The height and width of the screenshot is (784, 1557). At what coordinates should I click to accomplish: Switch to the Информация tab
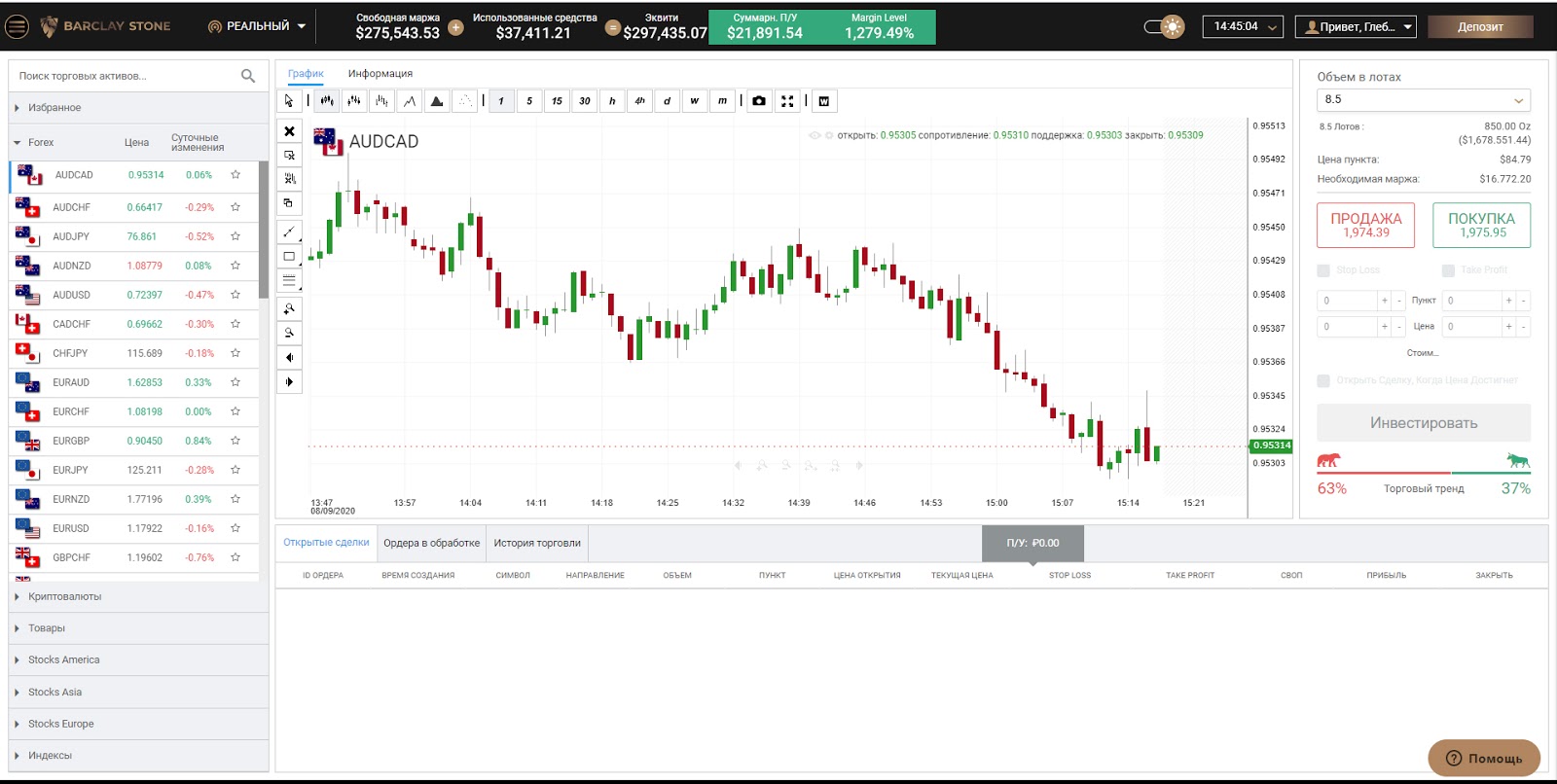[380, 74]
